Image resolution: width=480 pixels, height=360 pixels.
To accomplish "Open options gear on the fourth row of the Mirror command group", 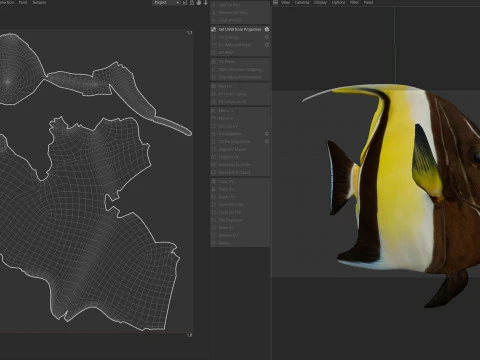I will point(267,134).
